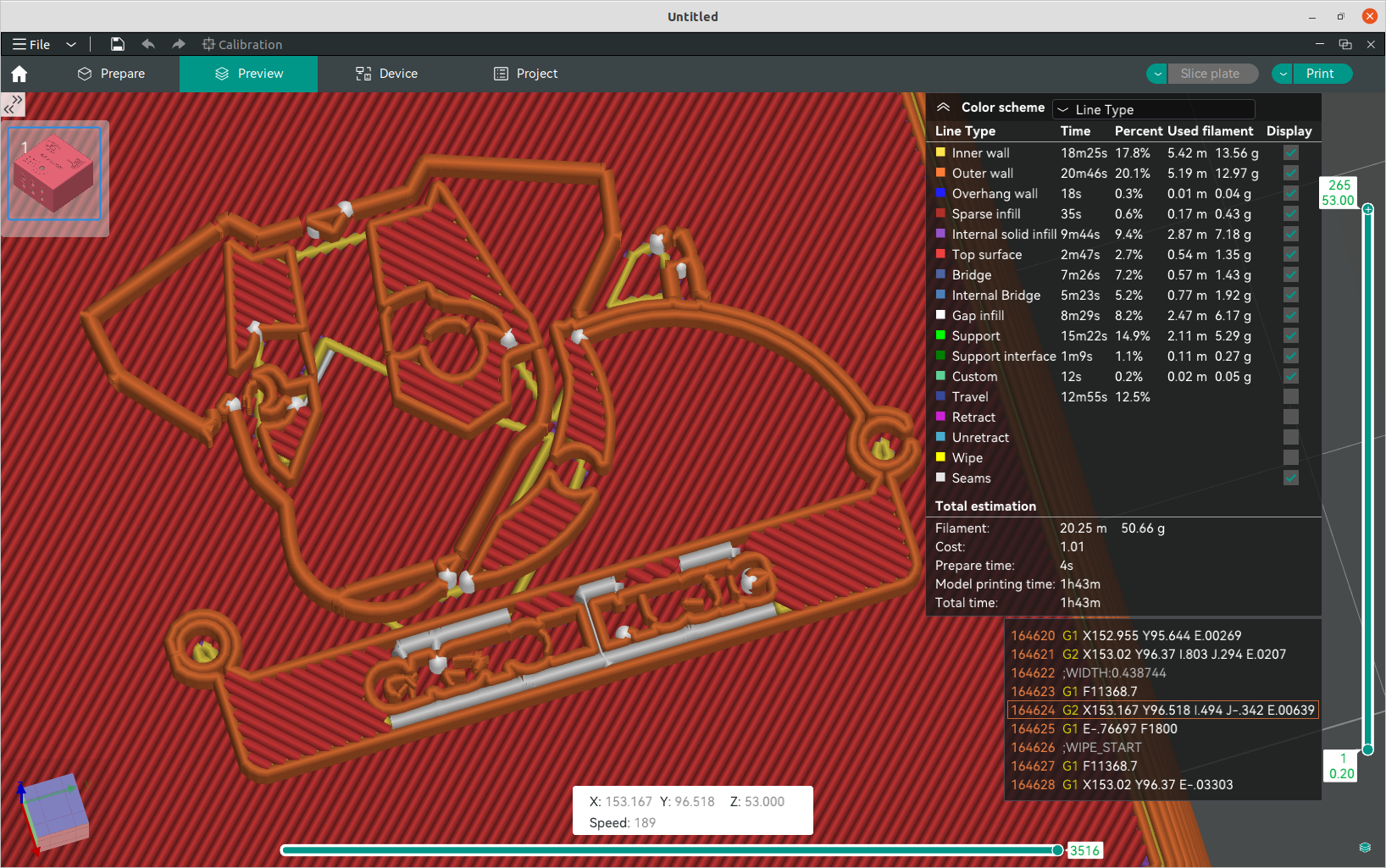Click the Gap infill white color swatch
The width and height of the screenshot is (1386, 868).
pyautogui.click(x=940, y=315)
